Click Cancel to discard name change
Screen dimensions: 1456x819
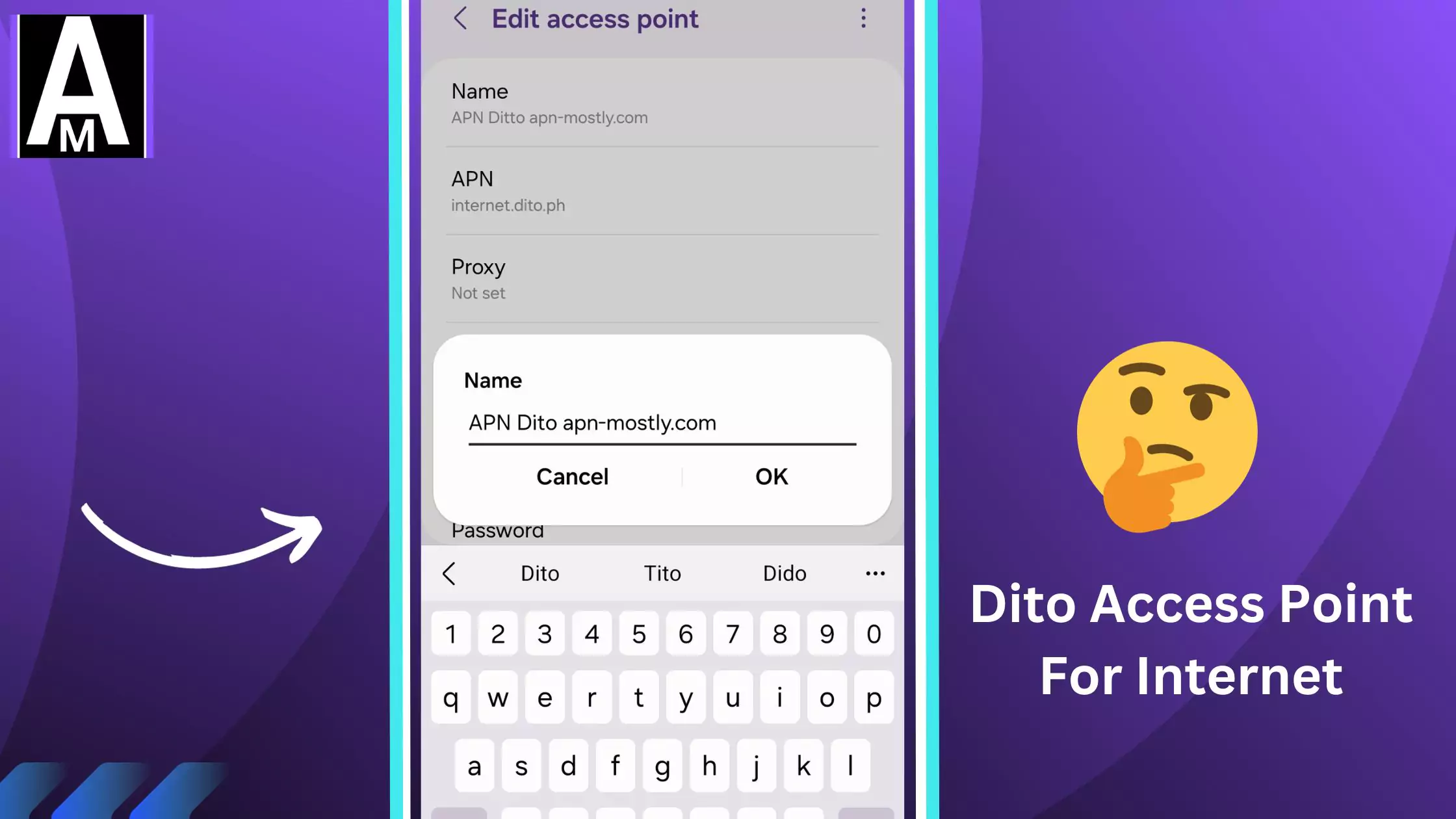(572, 476)
